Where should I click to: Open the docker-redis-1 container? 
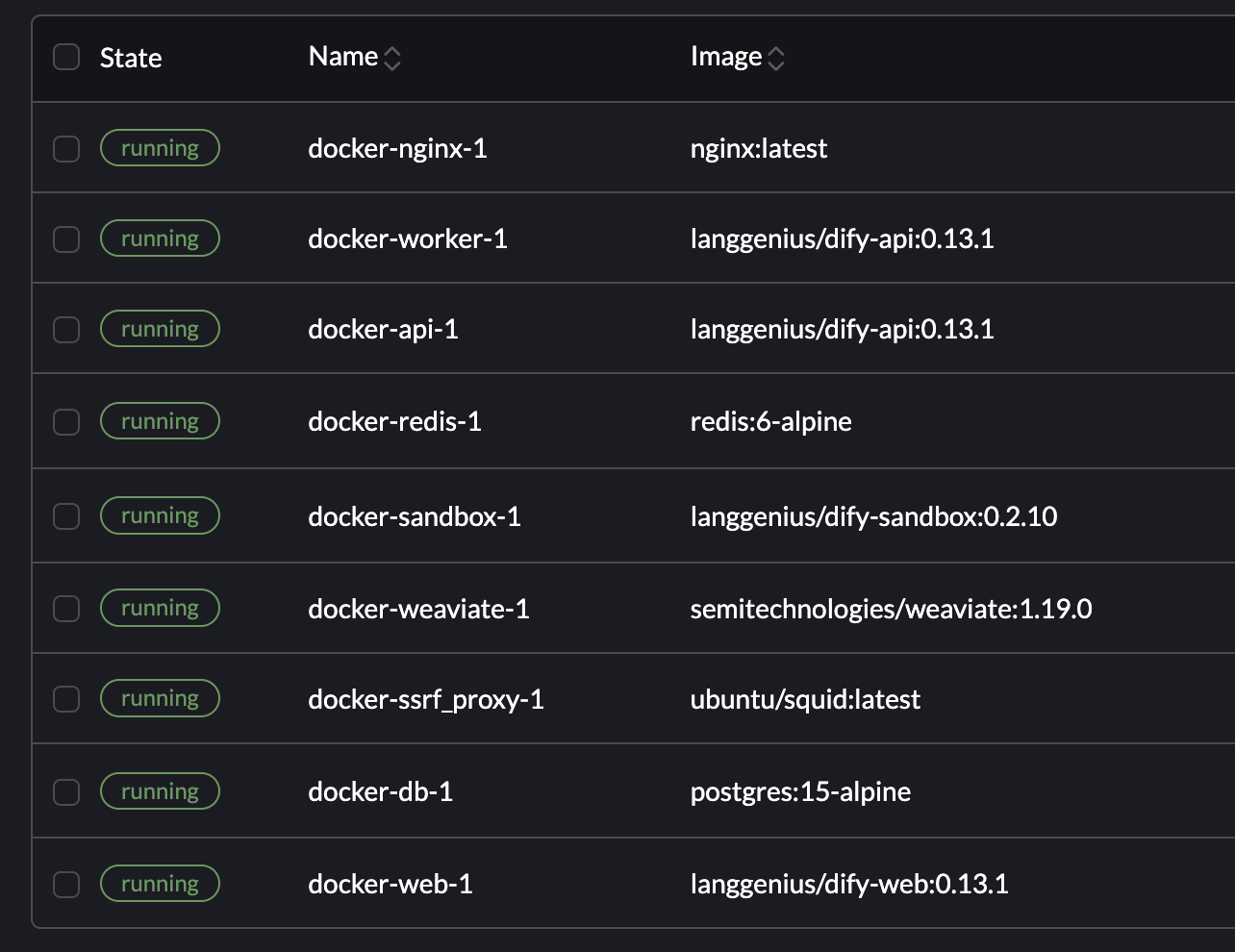[x=394, y=422]
